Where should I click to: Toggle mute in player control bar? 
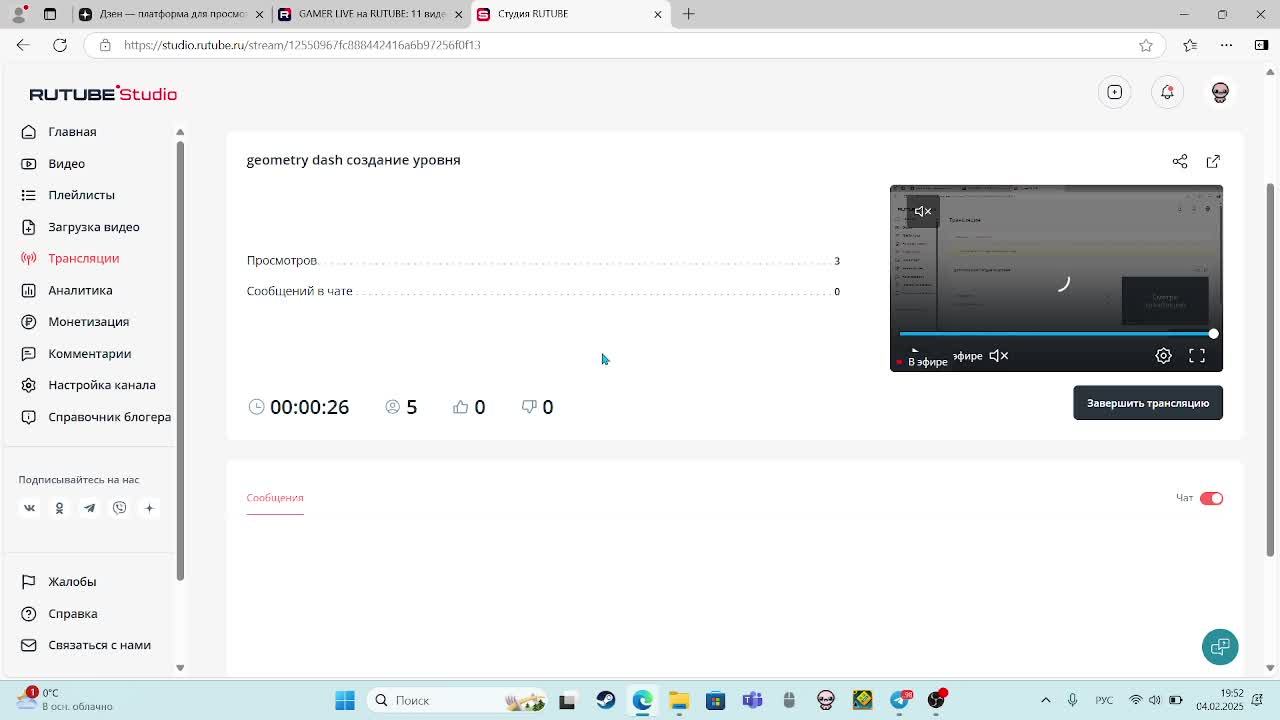pos(998,356)
